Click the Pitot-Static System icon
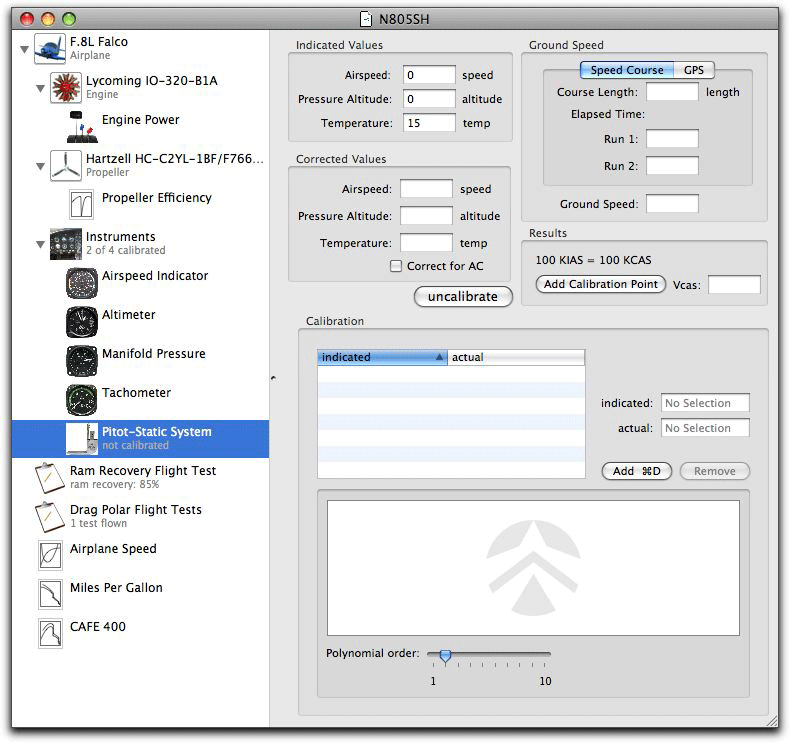 82,438
